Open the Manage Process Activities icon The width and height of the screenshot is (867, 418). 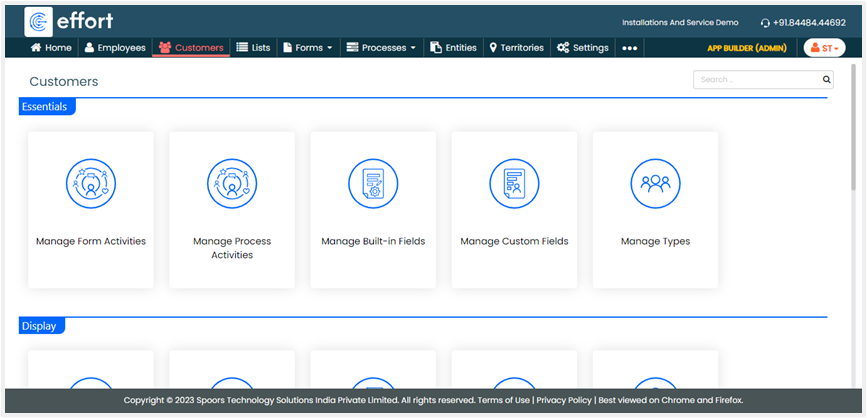pos(232,184)
